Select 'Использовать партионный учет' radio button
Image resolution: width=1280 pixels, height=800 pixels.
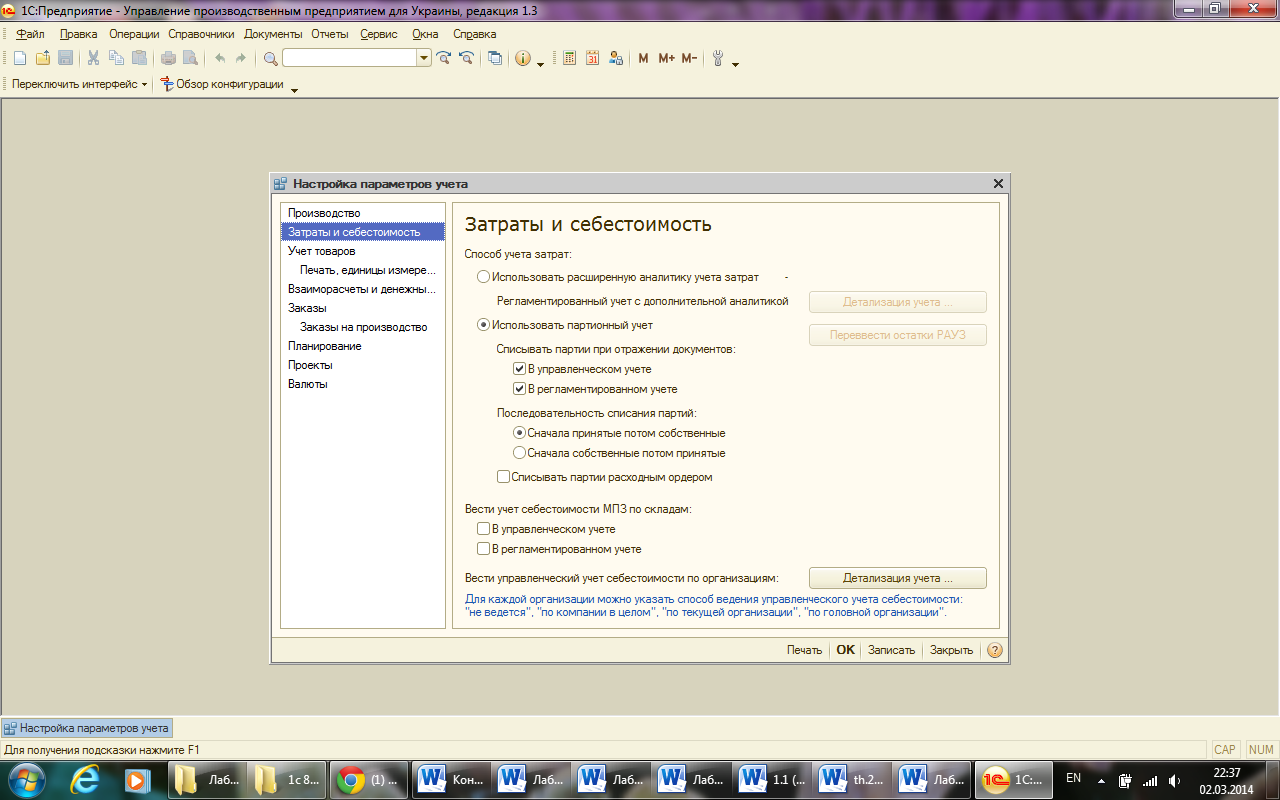[x=484, y=325]
